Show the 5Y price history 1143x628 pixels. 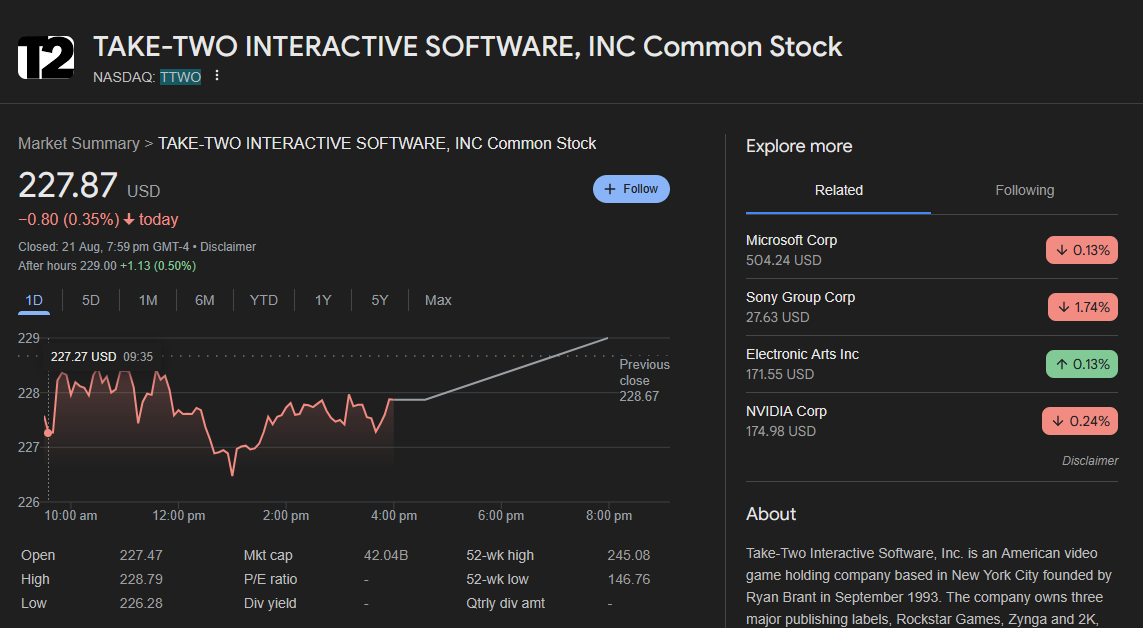(x=380, y=300)
